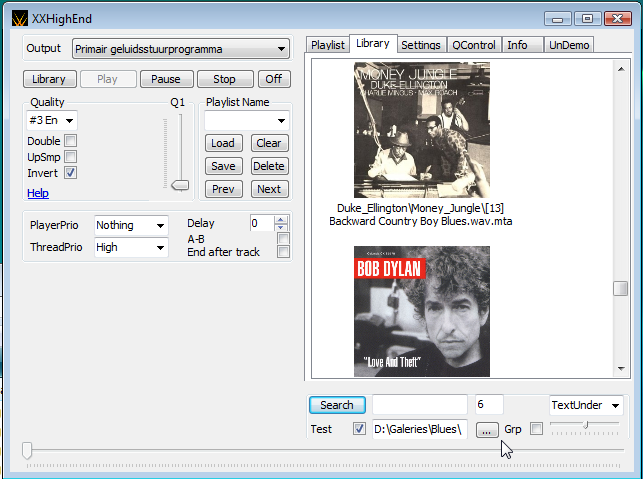Click the Play button
The width and height of the screenshot is (643, 479).
click(108, 79)
